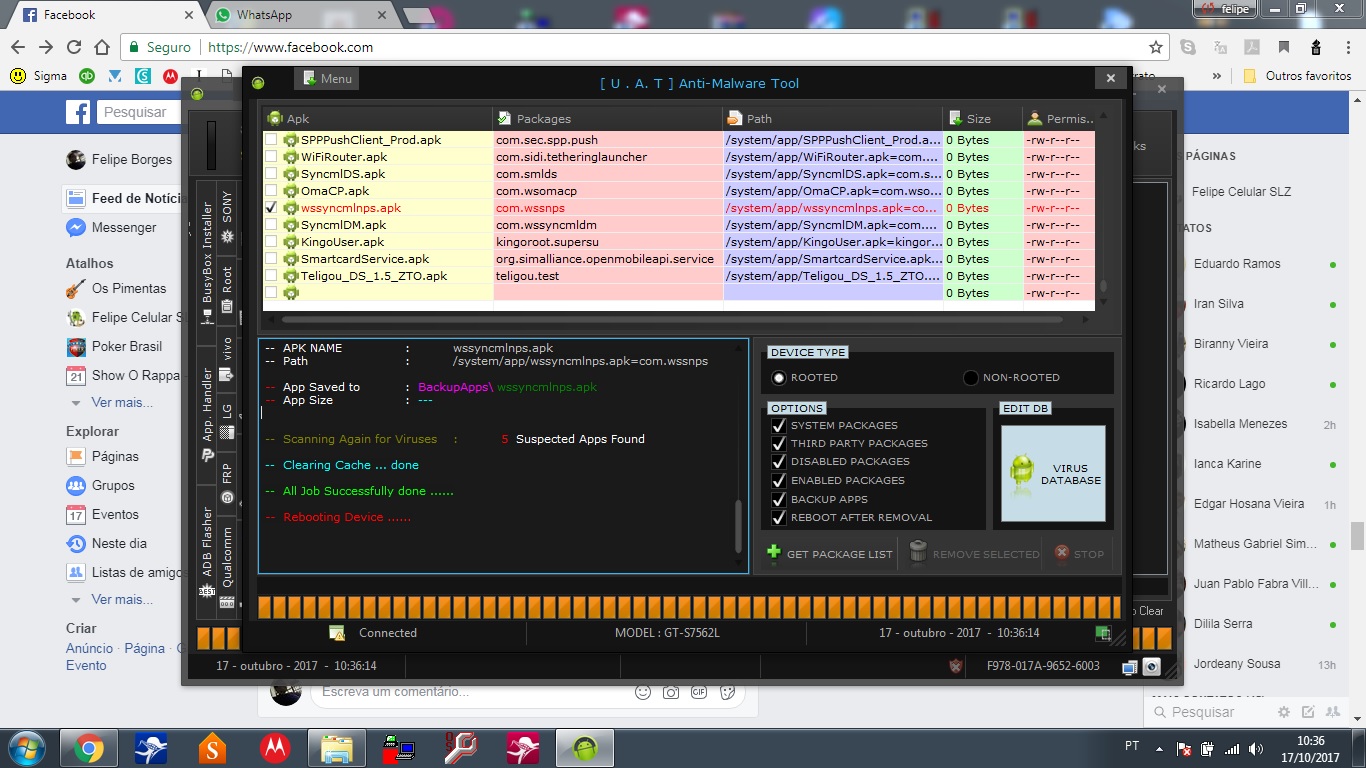Image resolution: width=1366 pixels, height=768 pixels.
Task: Open the ADB Flasher side tab
Action: pos(207,550)
